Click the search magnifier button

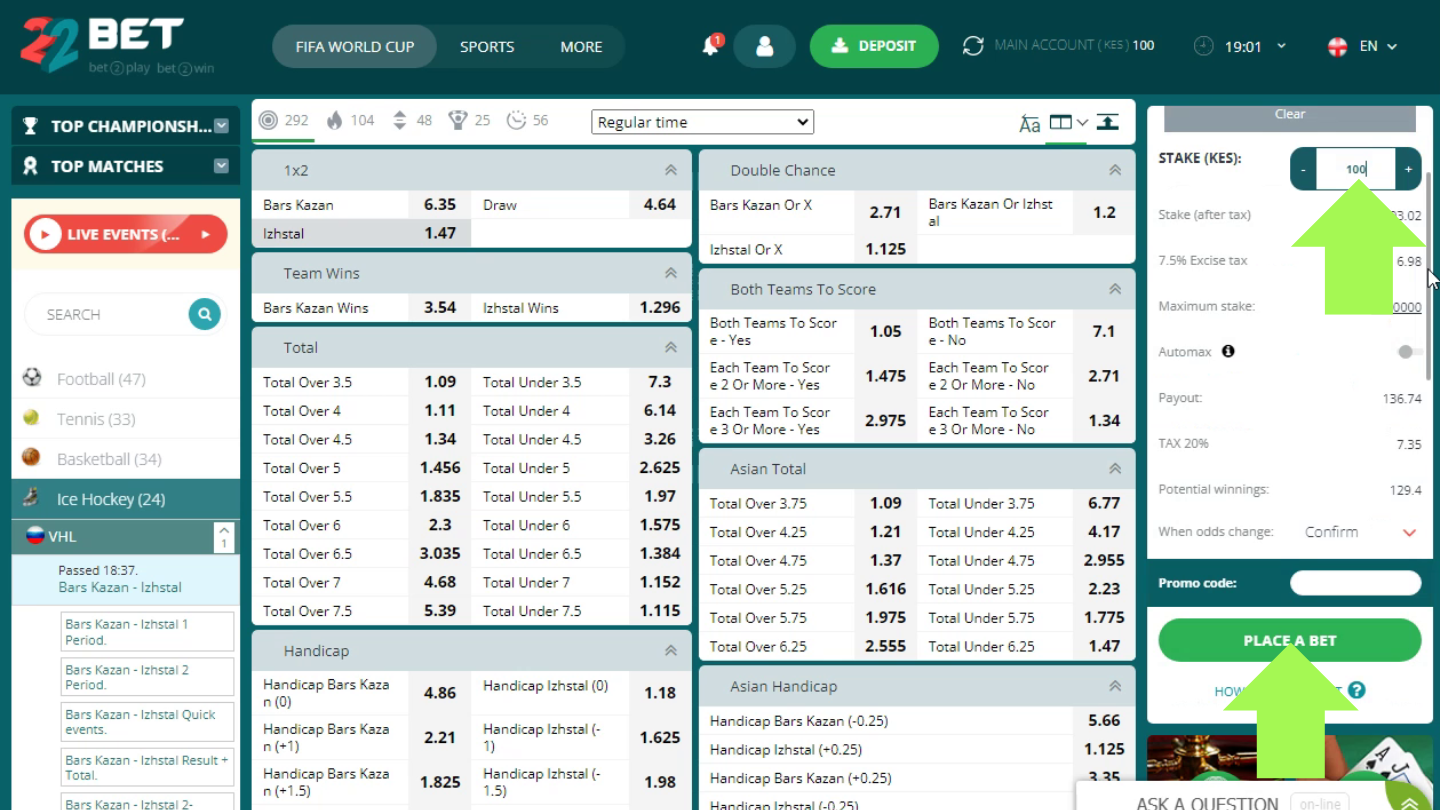click(x=204, y=314)
